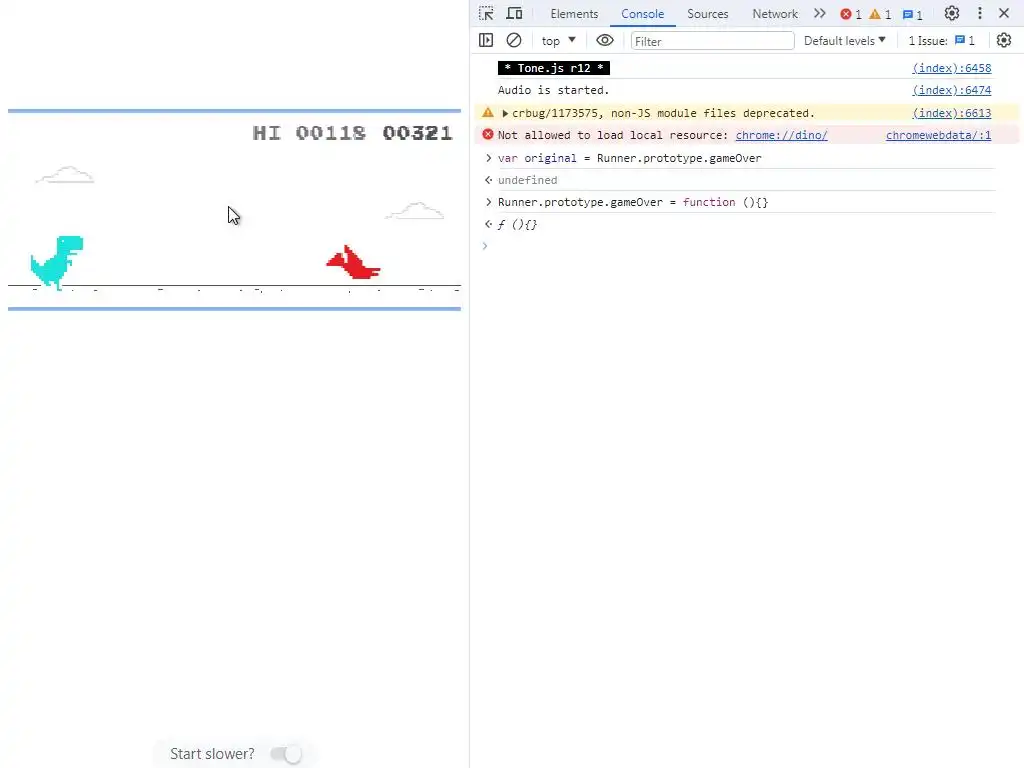Expand the crbug/1173575 warning message

(x=505, y=113)
